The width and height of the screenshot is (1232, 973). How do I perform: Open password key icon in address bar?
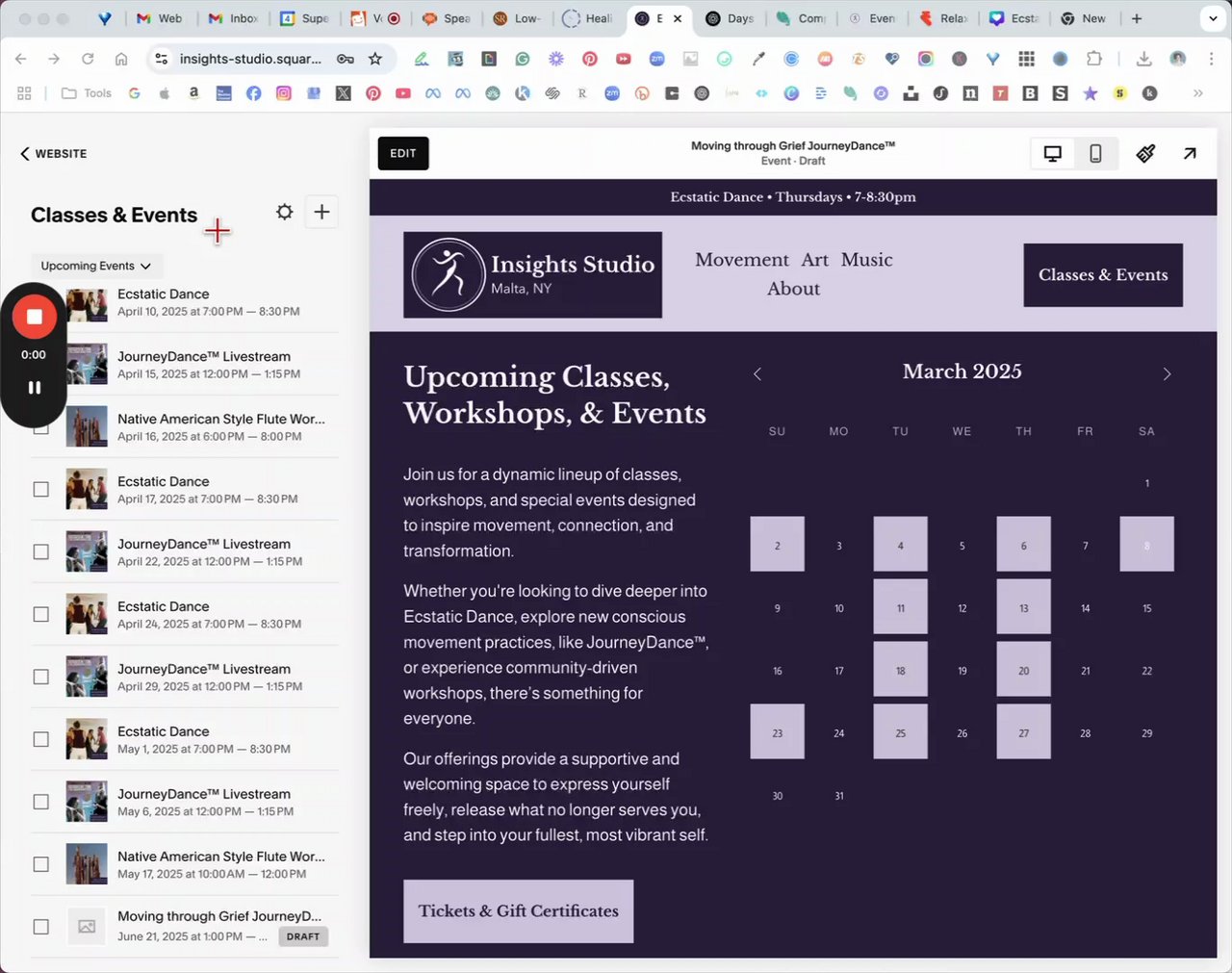click(x=345, y=59)
